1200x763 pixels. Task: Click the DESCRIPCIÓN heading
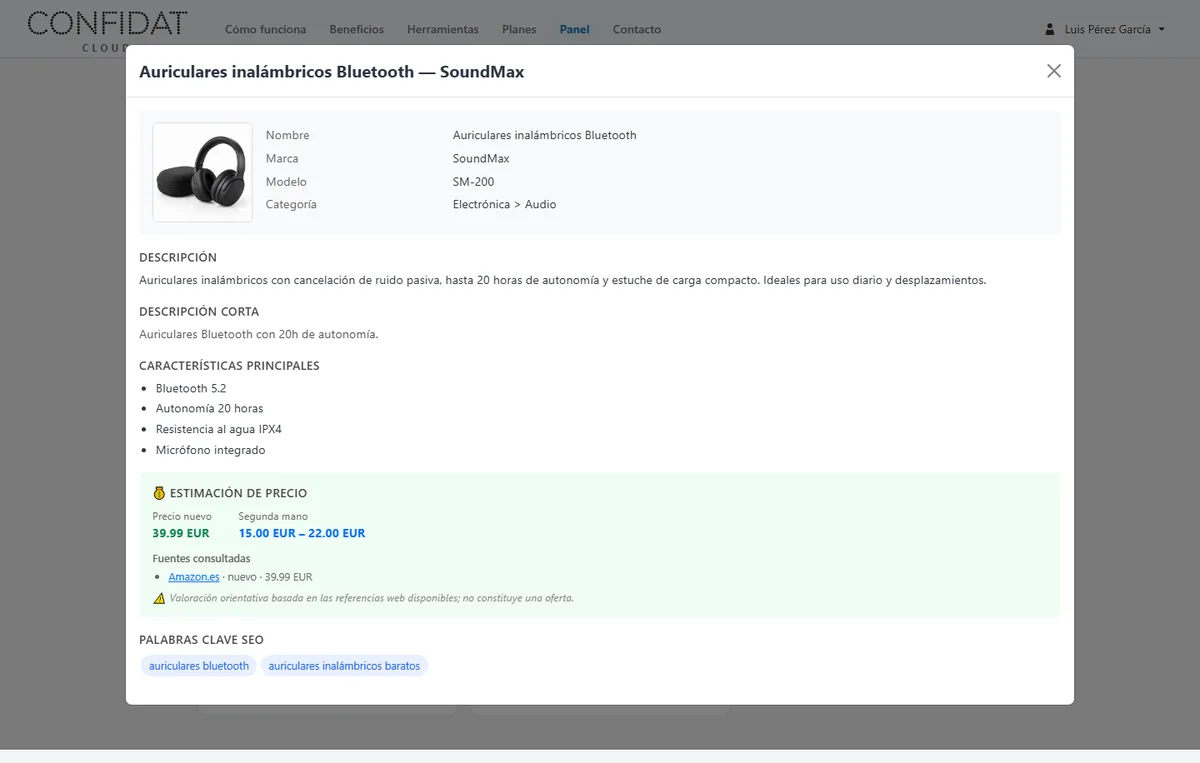(x=178, y=257)
